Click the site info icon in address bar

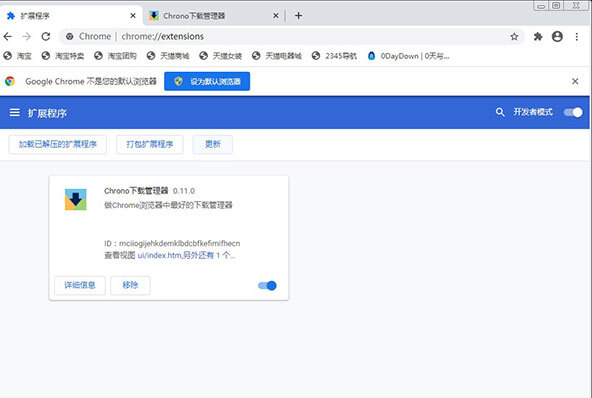point(69,37)
